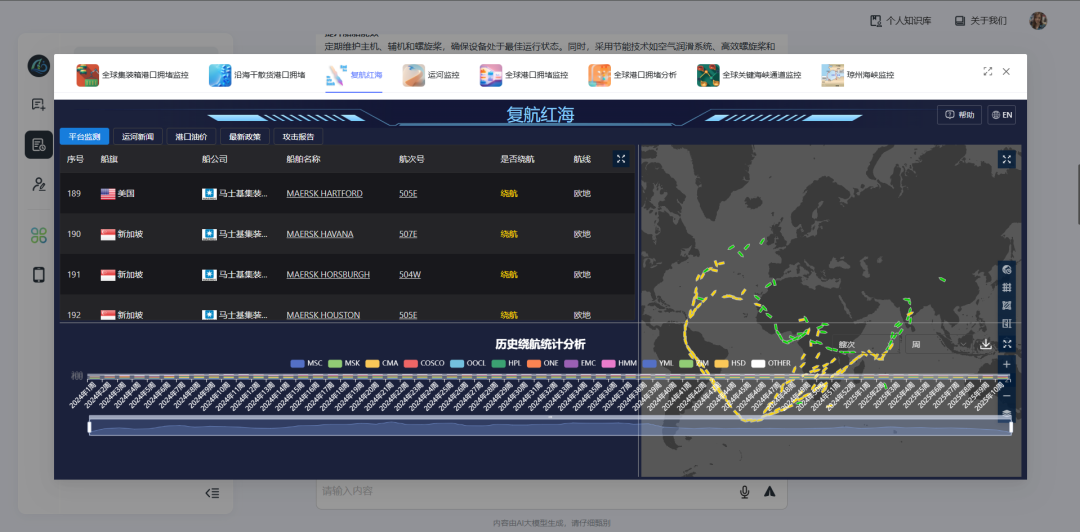The image size is (1080, 532).
Task: Open voyage number 507E
Action: click(x=408, y=234)
